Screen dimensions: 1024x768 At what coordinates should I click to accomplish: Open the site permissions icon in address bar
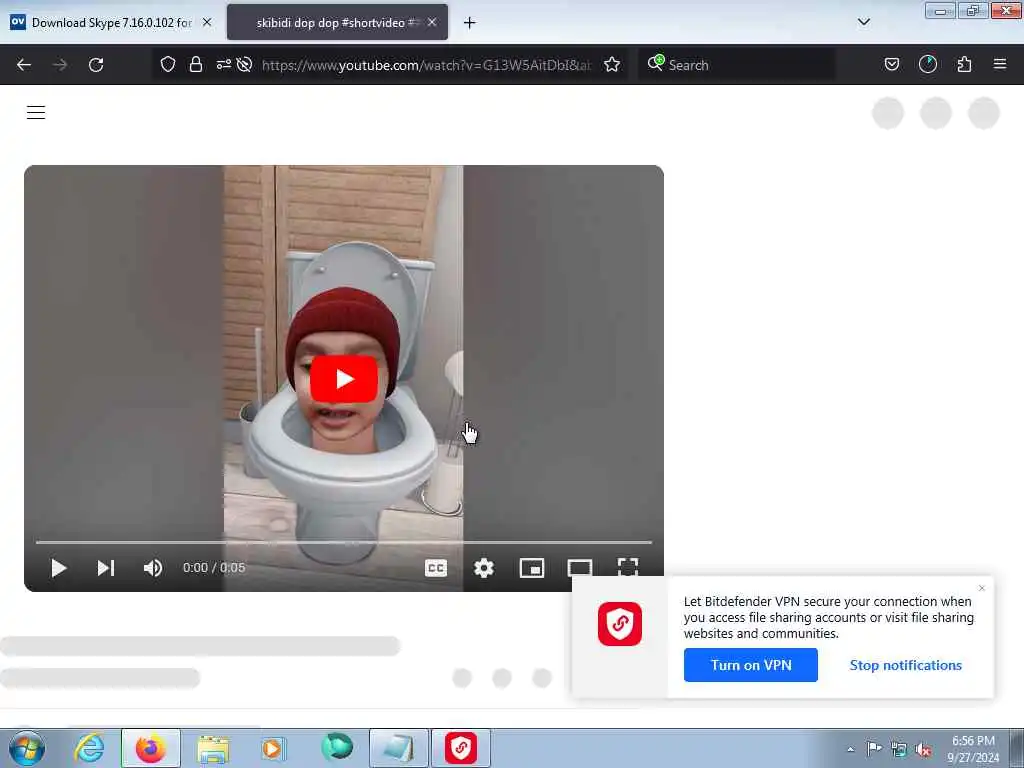224,64
